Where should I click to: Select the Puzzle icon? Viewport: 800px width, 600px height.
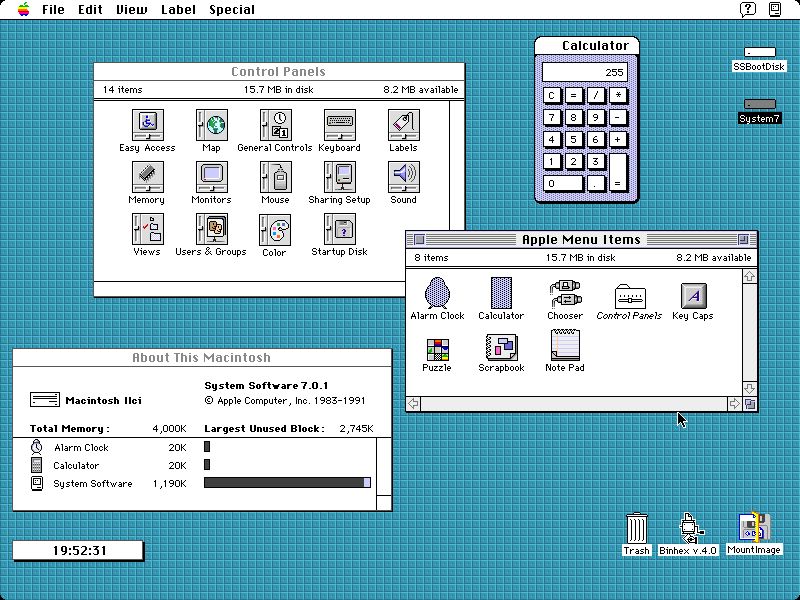pyautogui.click(x=437, y=348)
